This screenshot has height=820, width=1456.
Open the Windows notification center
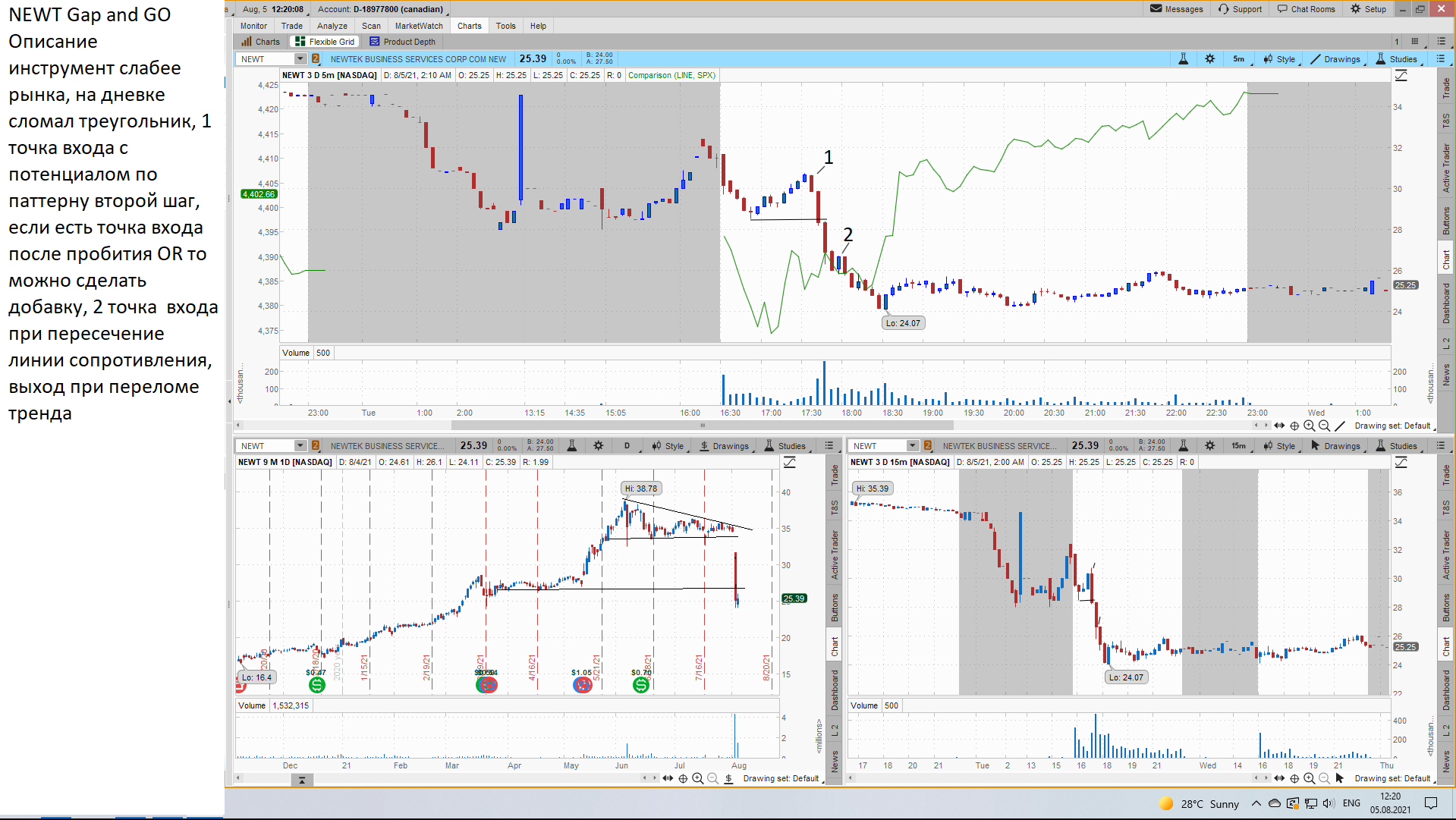[1431, 803]
